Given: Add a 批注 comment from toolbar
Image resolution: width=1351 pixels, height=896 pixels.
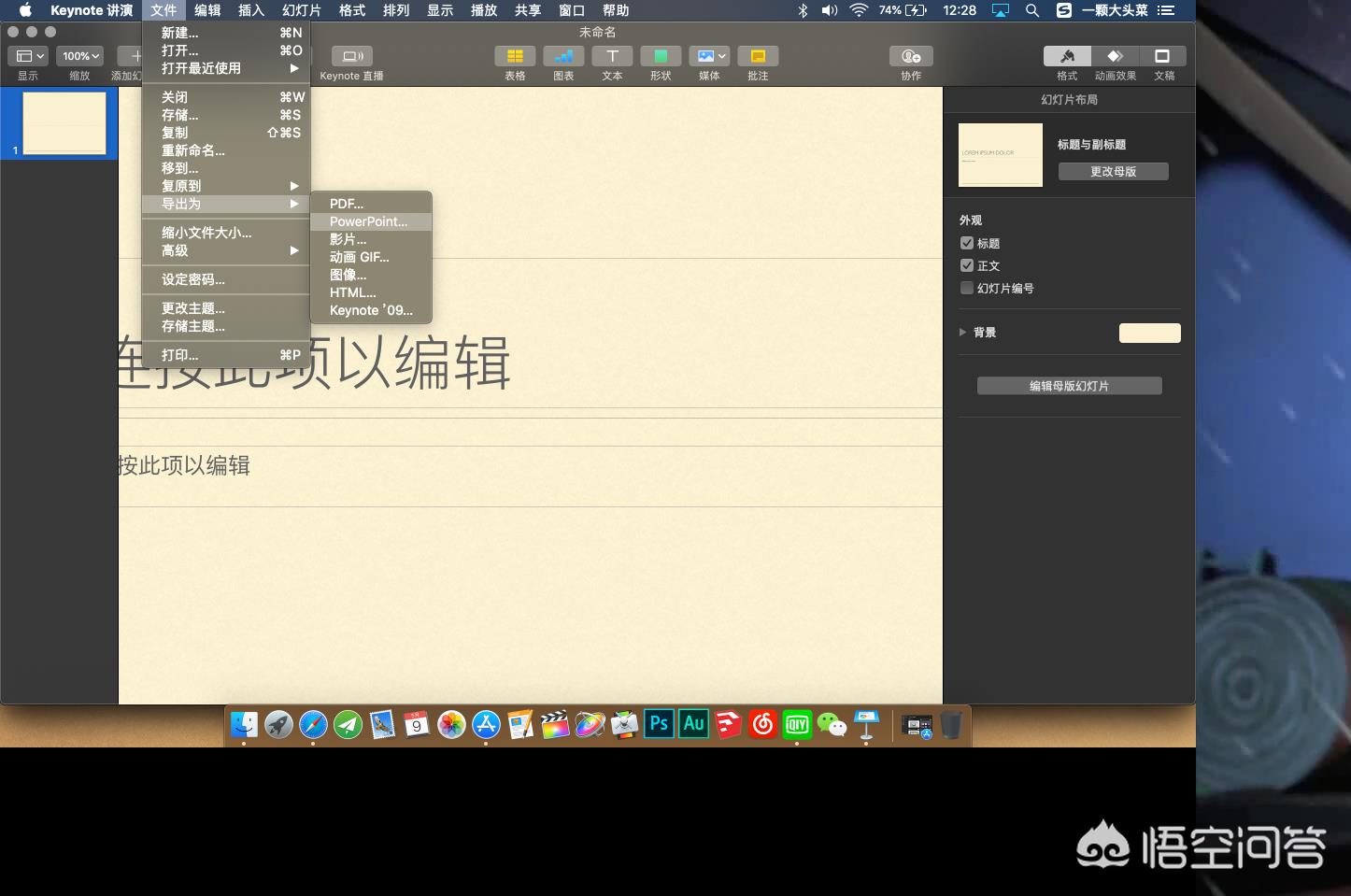Looking at the screenshot, I should tap(758, 56).
